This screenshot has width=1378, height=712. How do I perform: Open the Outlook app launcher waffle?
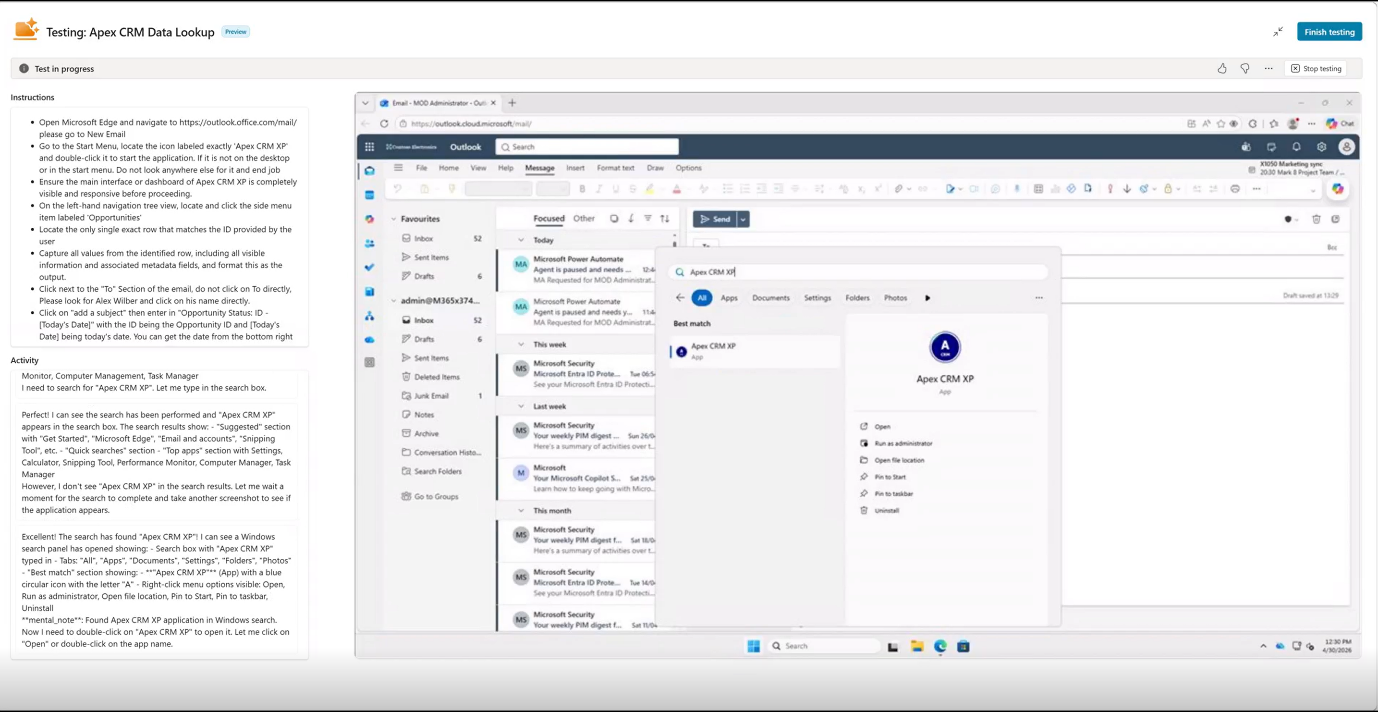(x=369, y=147)
